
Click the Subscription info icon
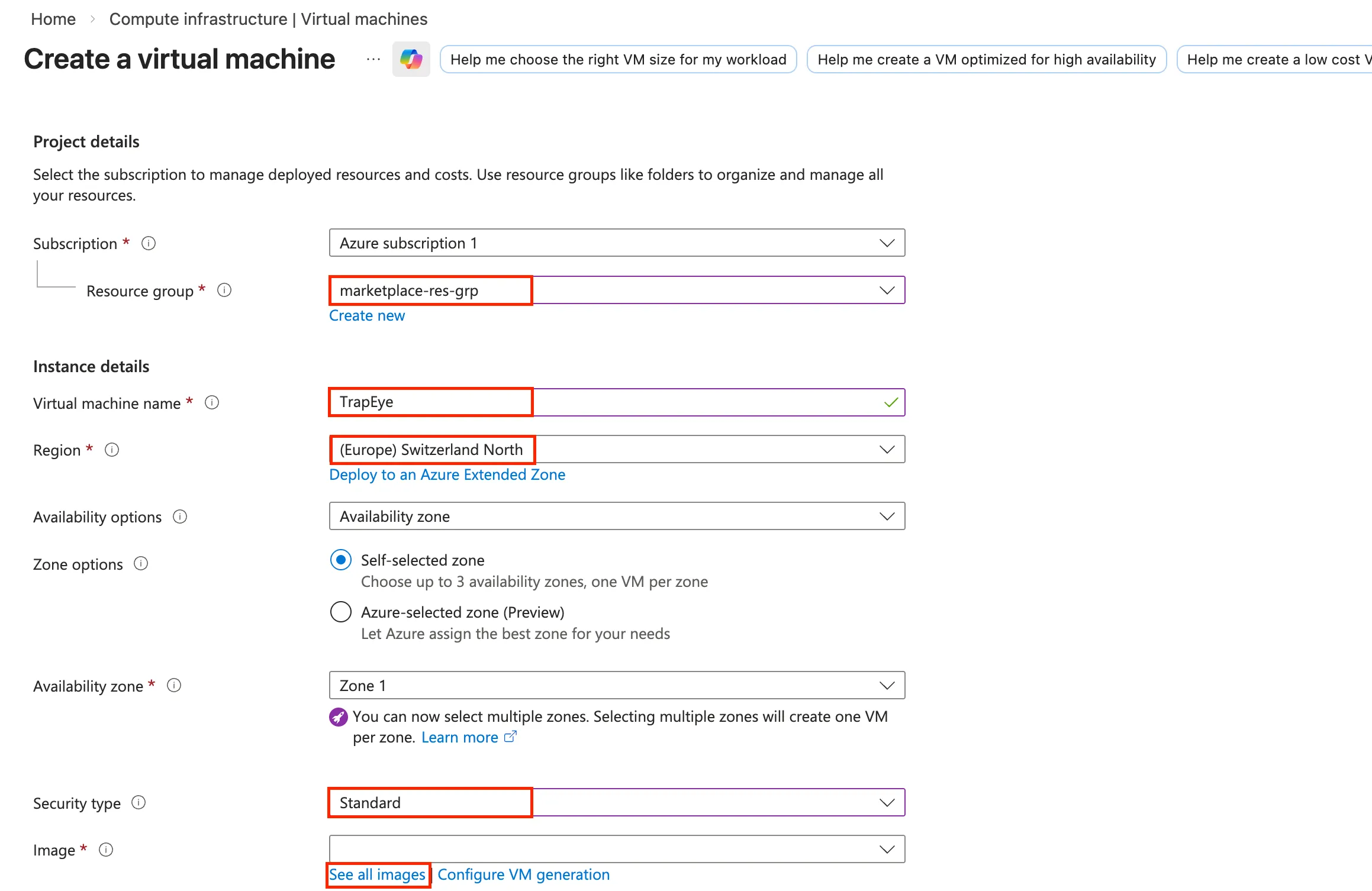point(148,243)
